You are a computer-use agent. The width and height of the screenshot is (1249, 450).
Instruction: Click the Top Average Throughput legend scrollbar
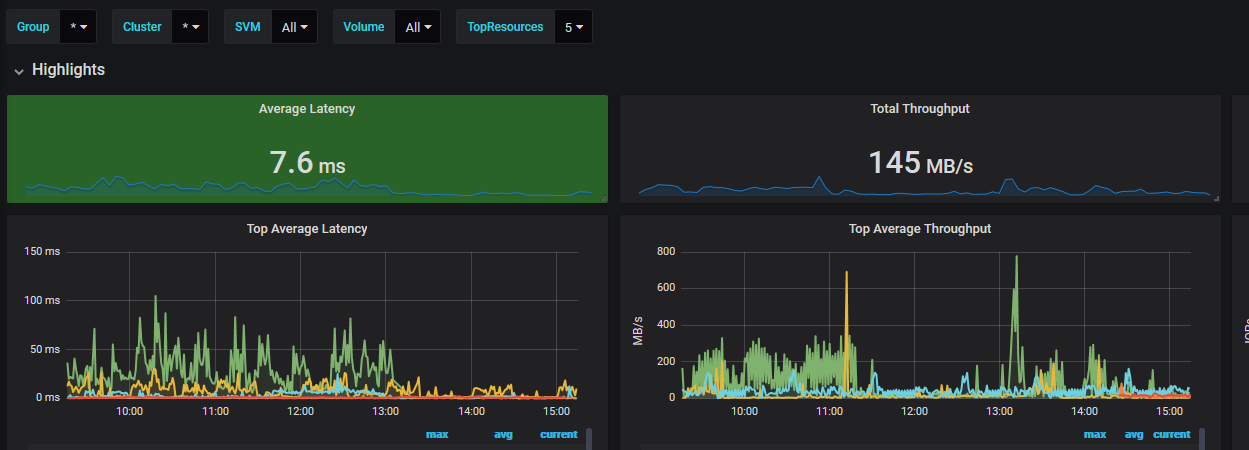coord(1202,439)
